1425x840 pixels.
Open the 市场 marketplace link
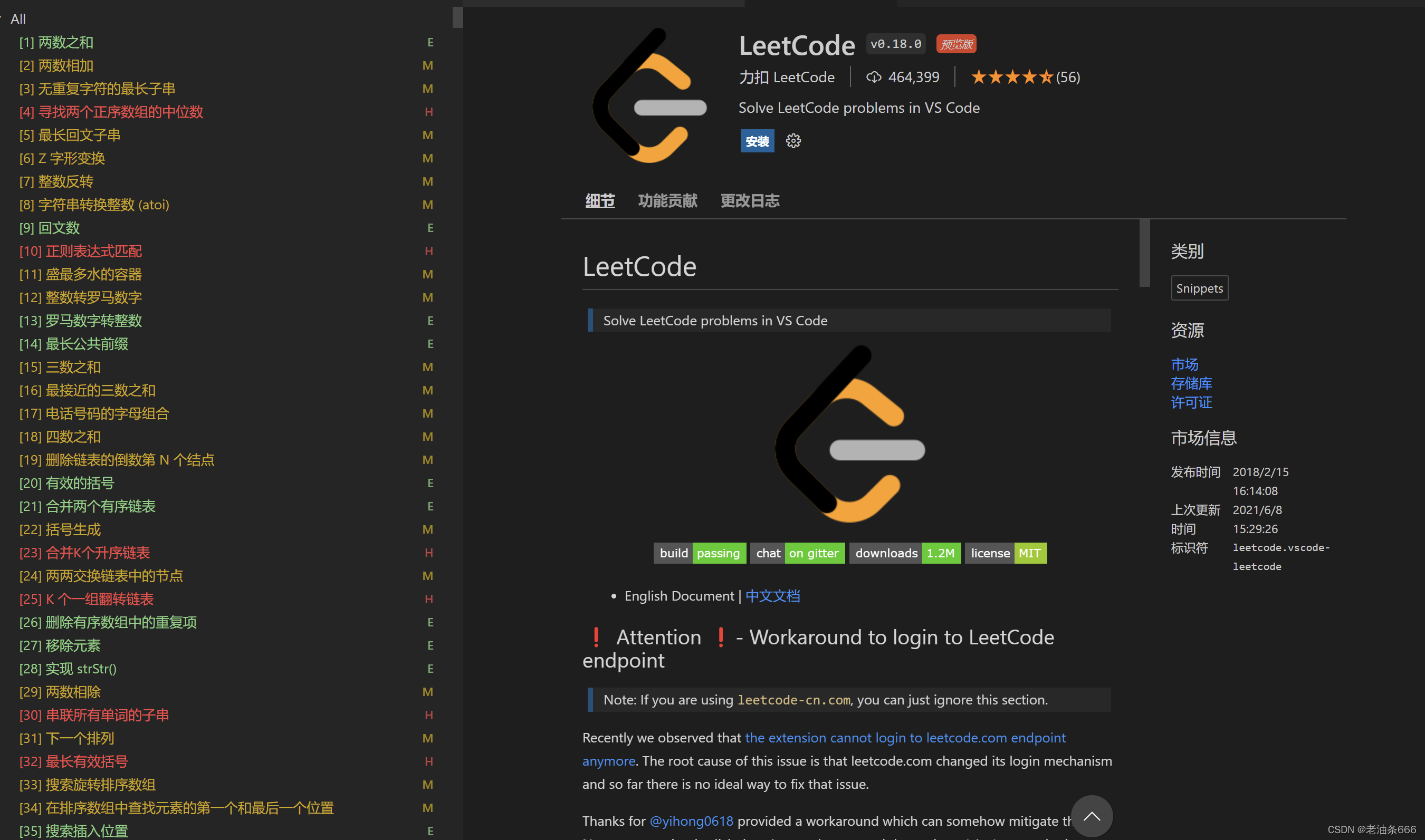(1185, 364)
